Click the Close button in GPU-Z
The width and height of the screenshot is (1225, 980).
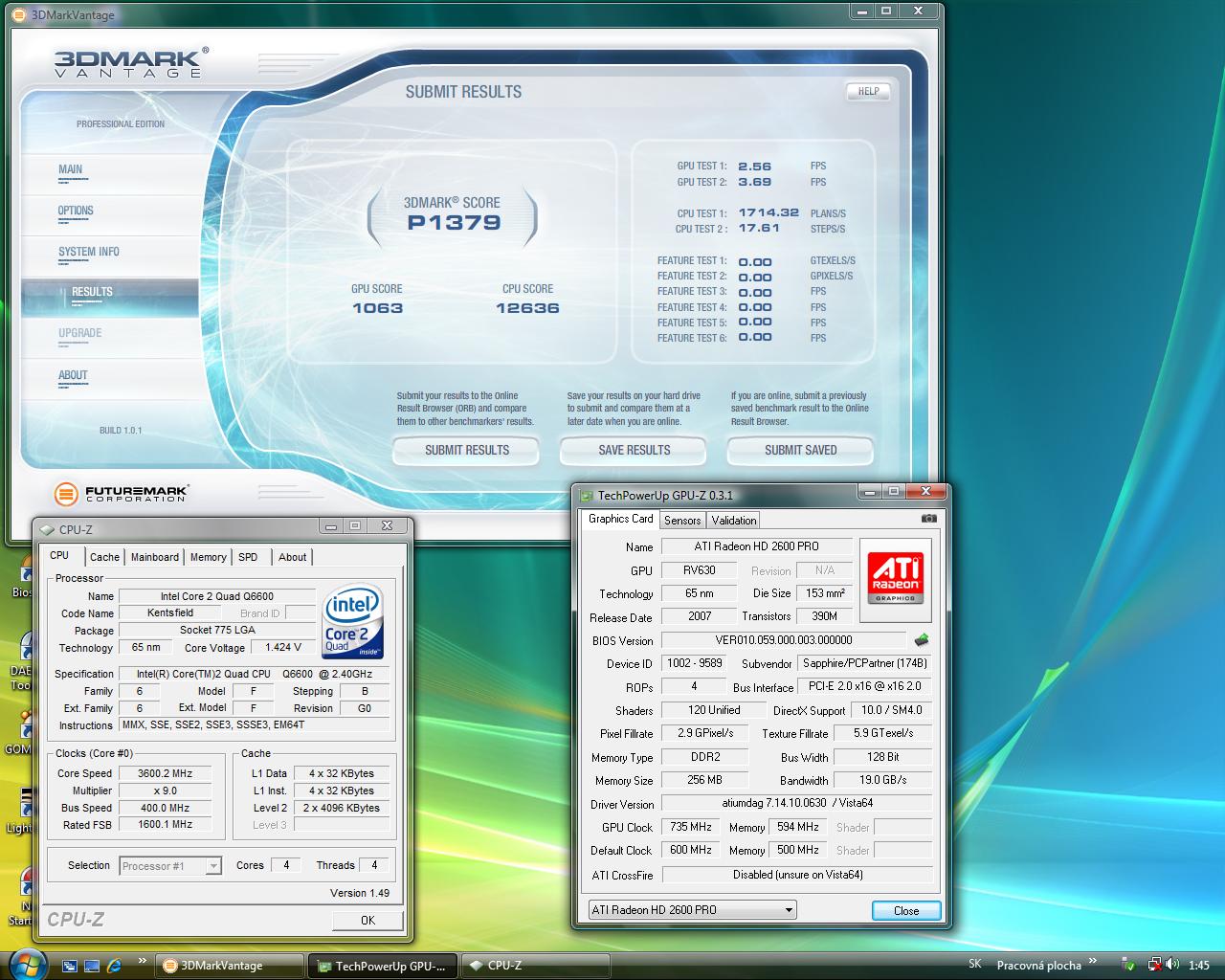tap(906, 910)
